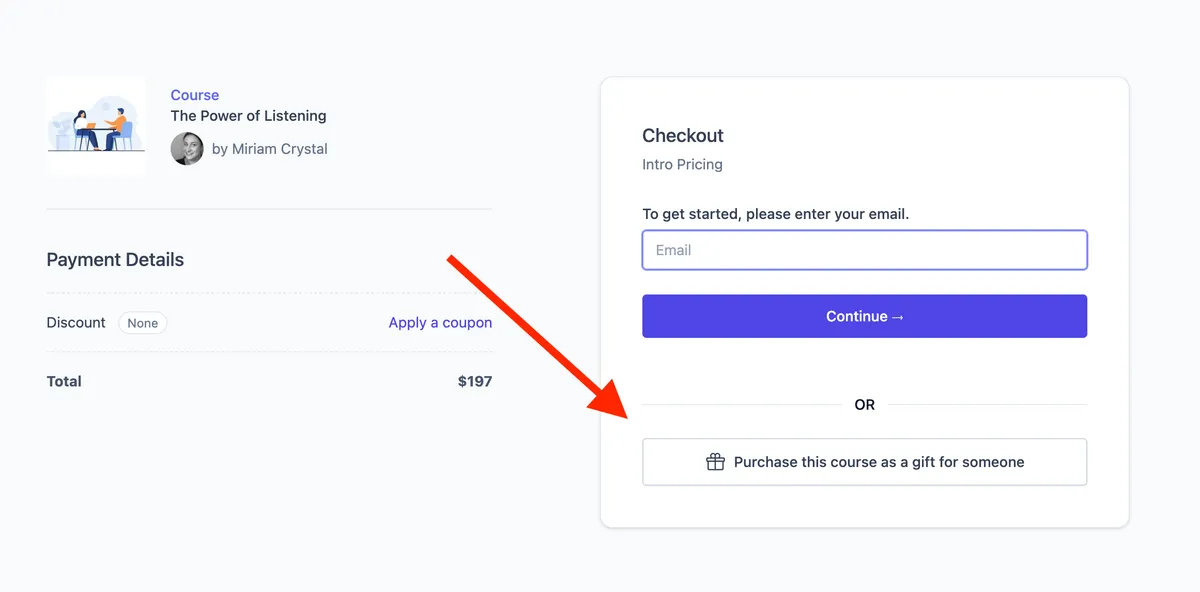Click Miriam Crystal's profile avatar
The image size is (1200, 592).
(x=187, y=148)
